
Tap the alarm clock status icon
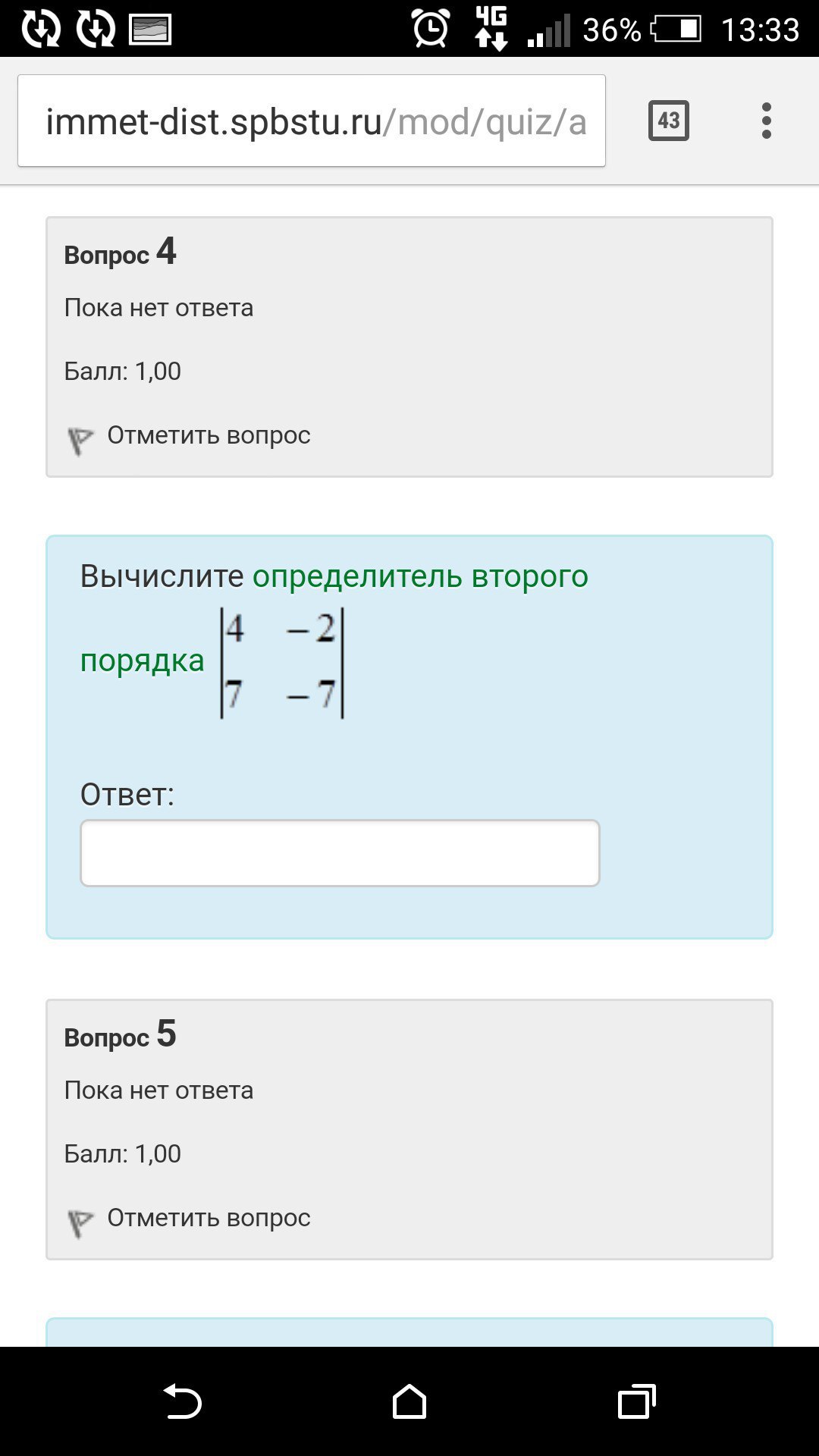tap(431, 29)
